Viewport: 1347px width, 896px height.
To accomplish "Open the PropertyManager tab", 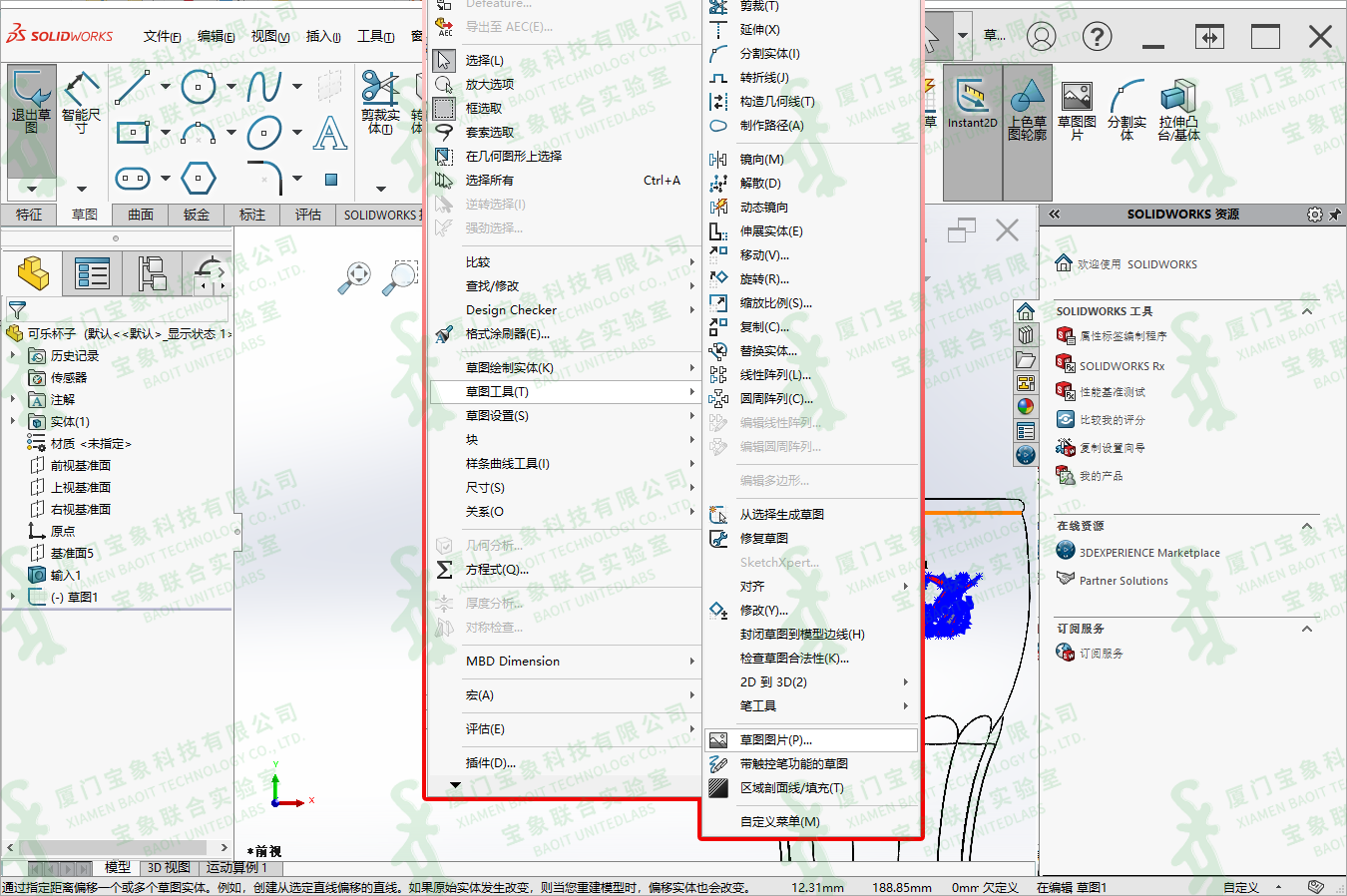I will (92, 273).
